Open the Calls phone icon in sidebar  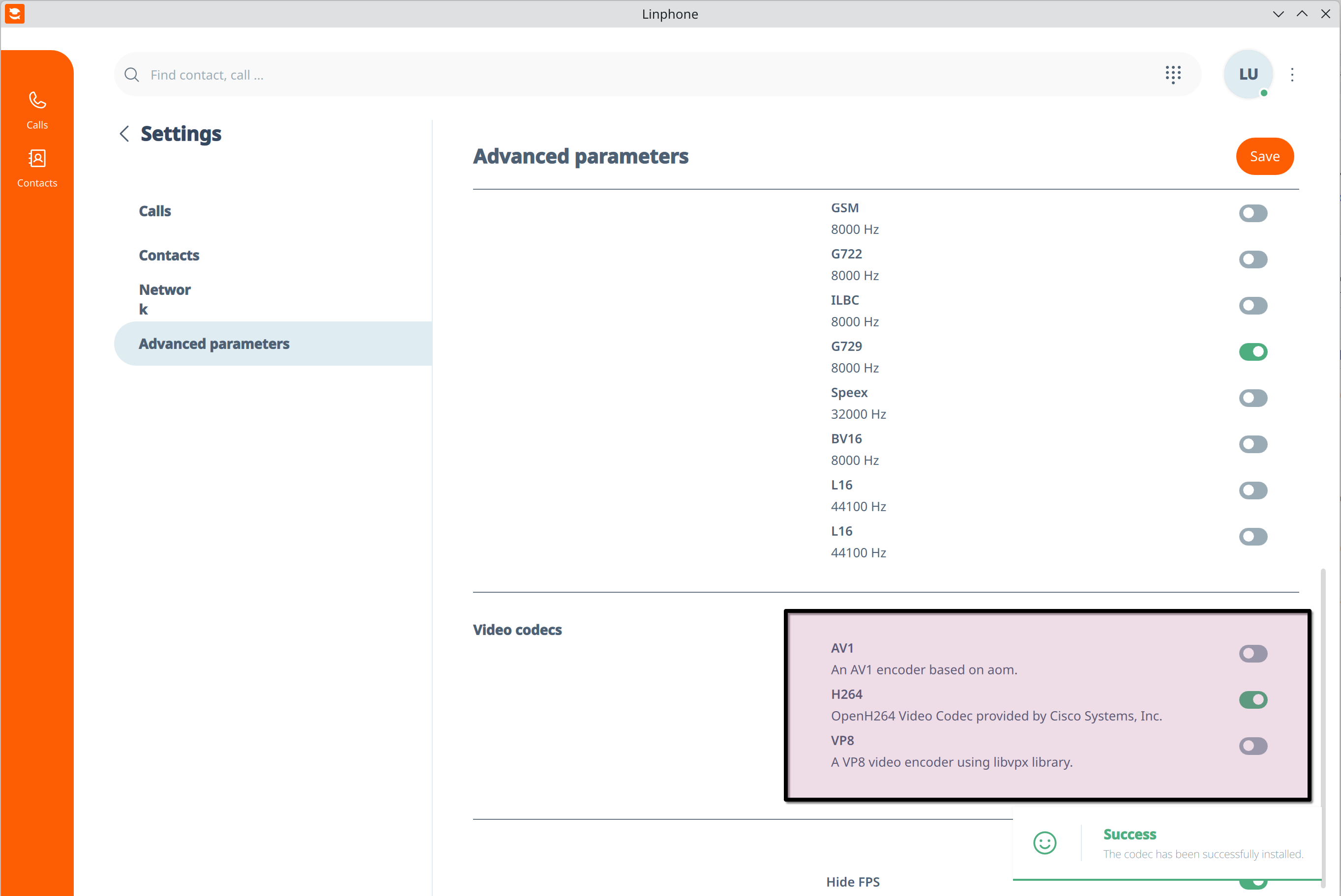pyautogui.click(x=37, y=101)
